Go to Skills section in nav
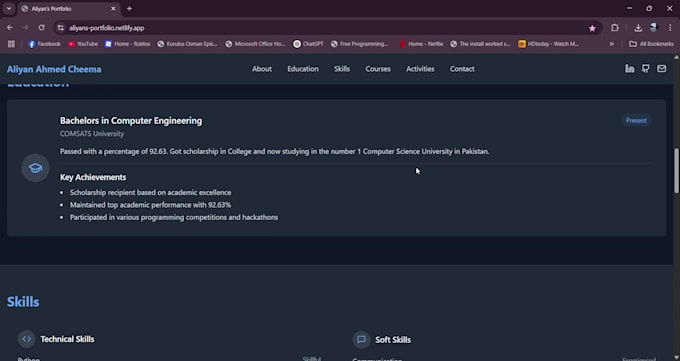The height and width of the screenshot is (361, 680). 342,69
